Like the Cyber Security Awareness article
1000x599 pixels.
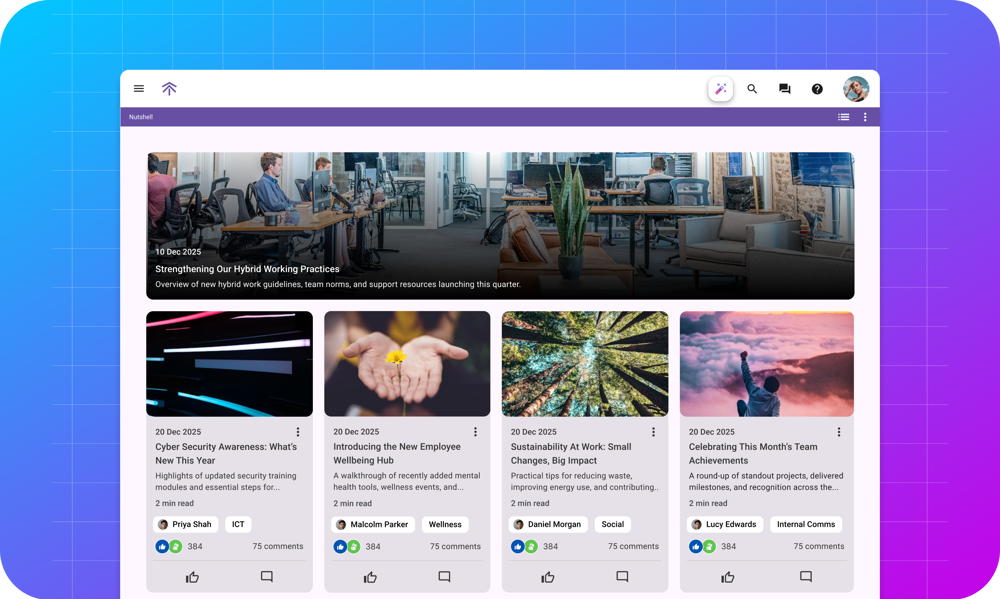point(192,577)
